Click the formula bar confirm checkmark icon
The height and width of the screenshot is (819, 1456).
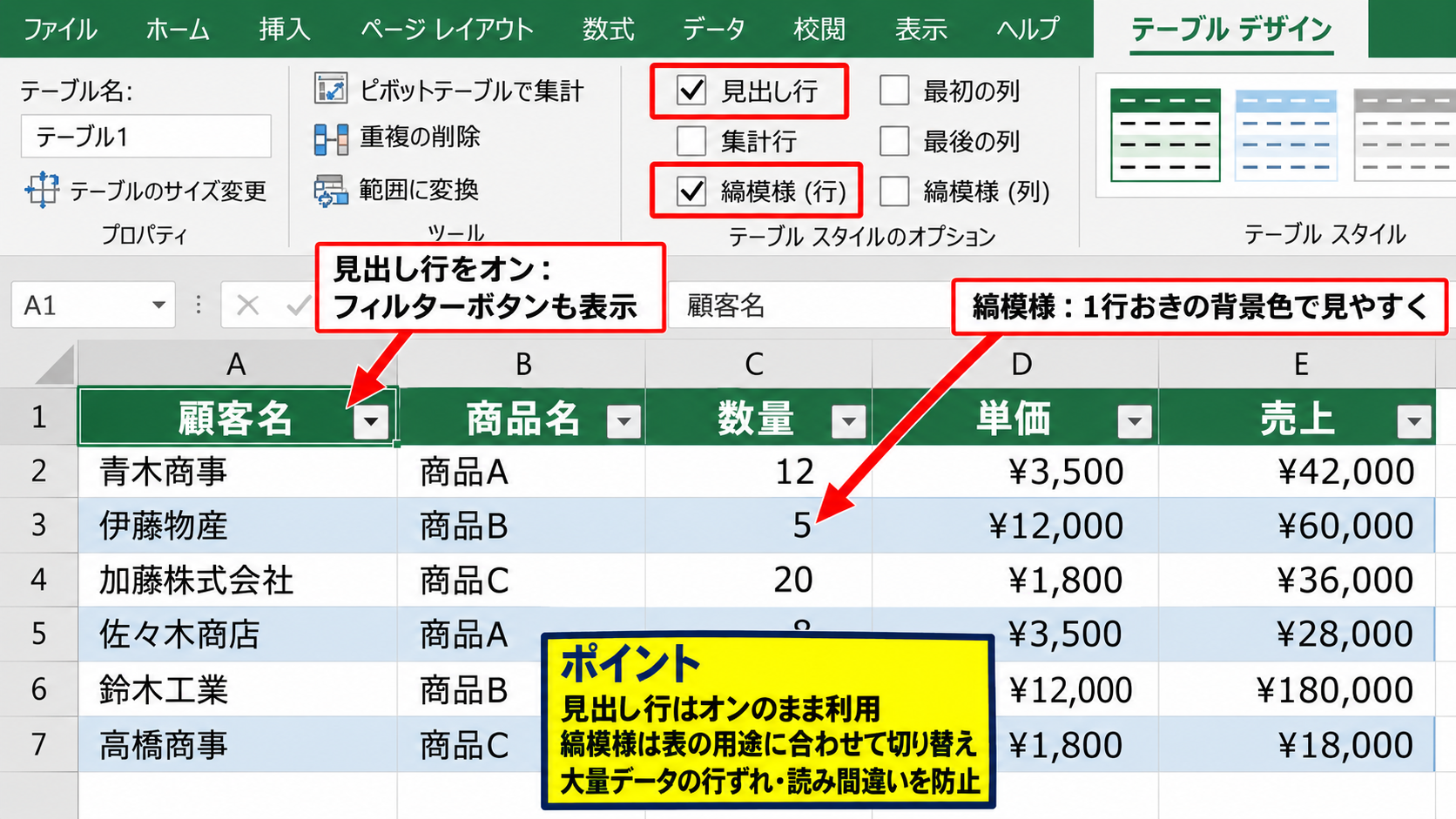(x=299, y=305)
